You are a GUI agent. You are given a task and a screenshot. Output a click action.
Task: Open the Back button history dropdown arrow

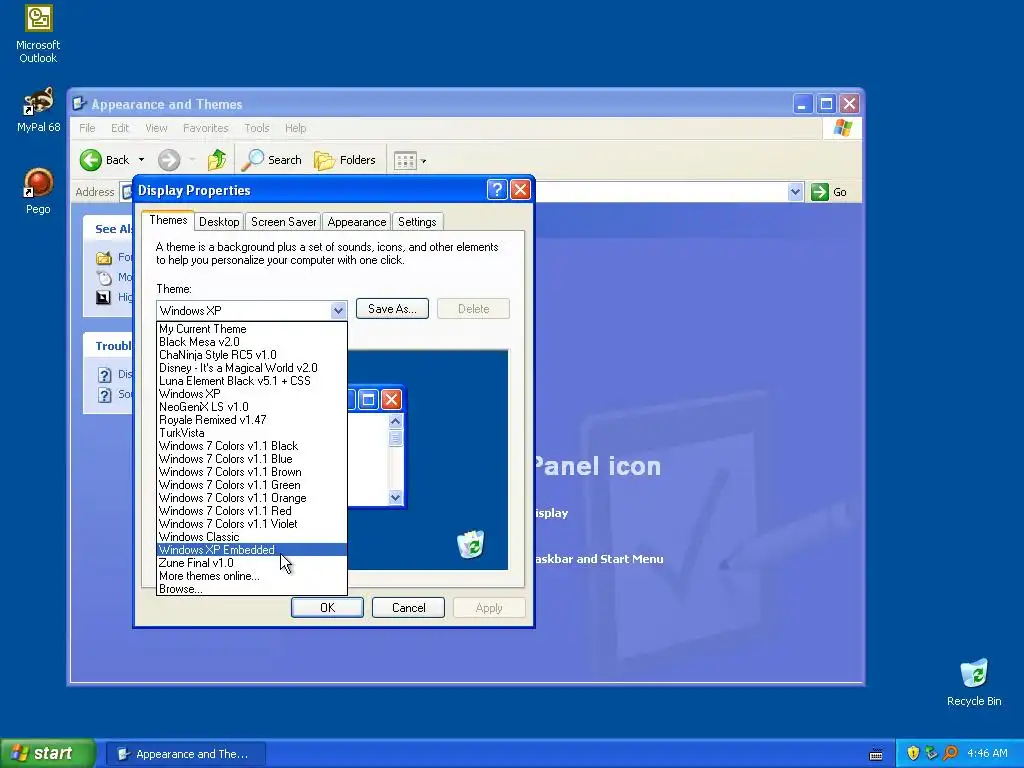coord(141,160)
